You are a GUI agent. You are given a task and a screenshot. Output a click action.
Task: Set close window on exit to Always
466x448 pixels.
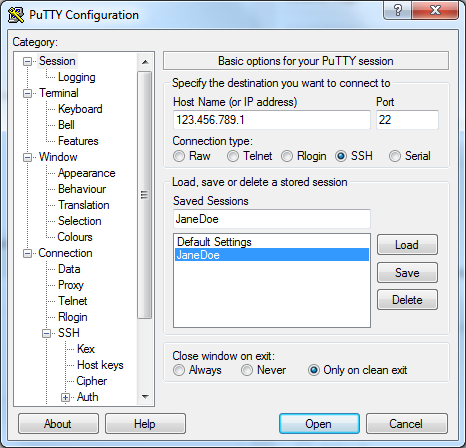tap(179, 370)
